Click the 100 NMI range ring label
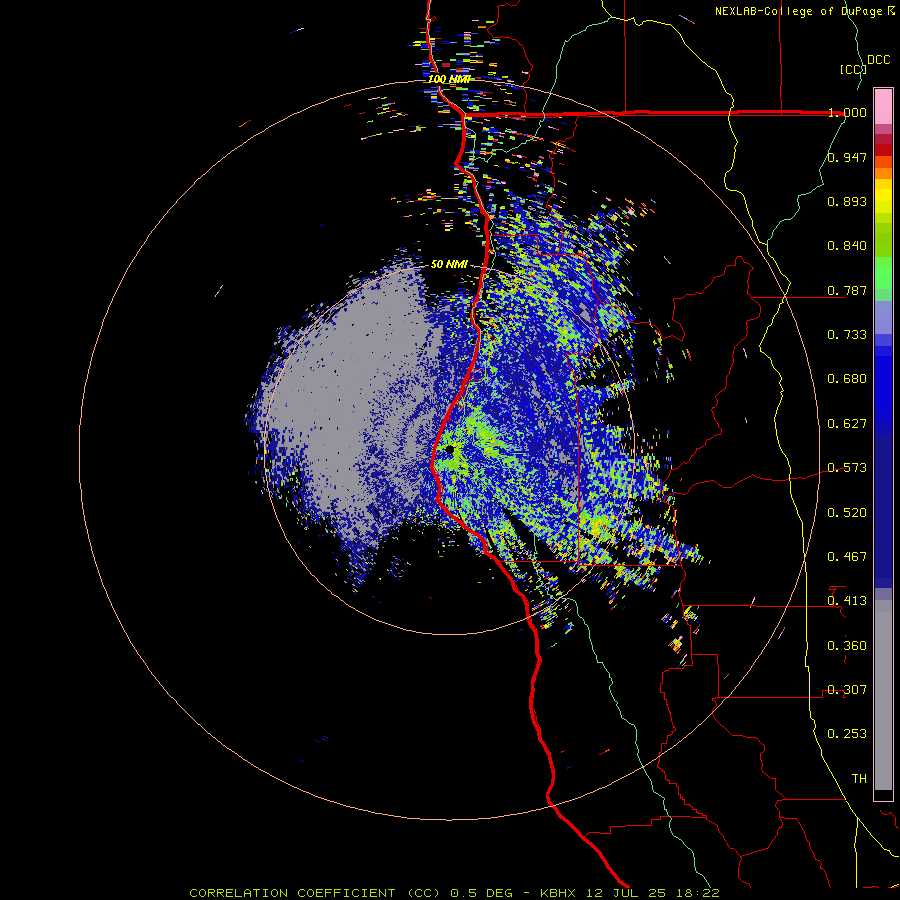 pos(448,79)
